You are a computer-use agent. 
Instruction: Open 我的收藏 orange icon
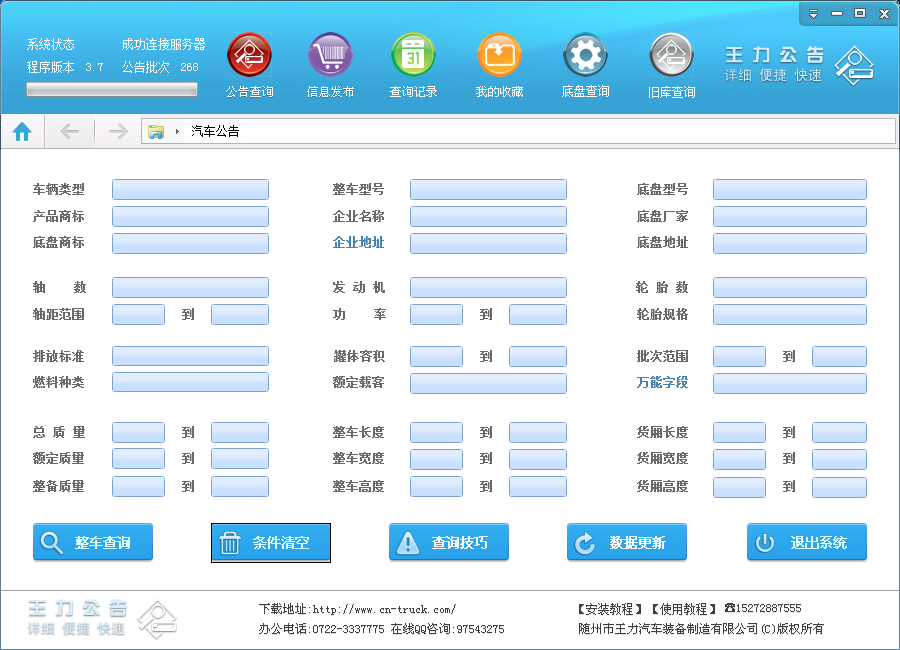pyautogui.click(x=499, y=55)
